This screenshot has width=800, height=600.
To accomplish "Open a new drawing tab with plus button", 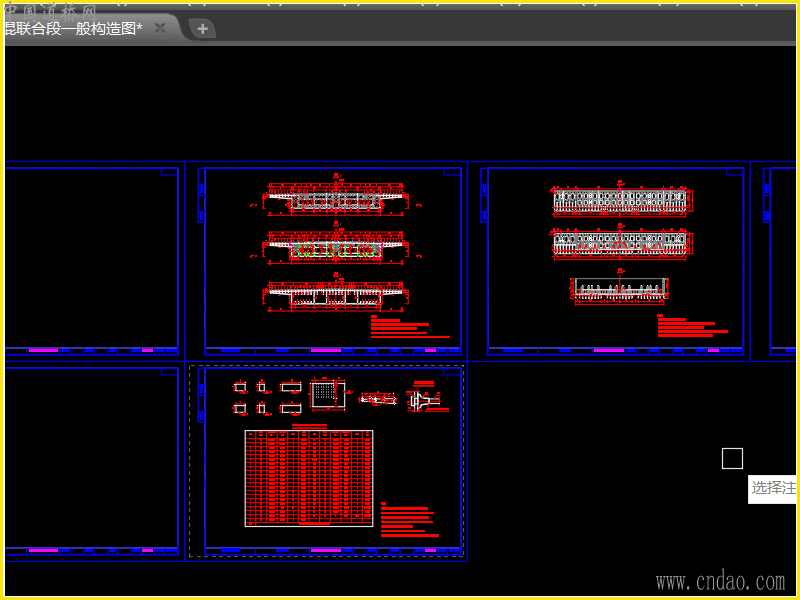I will [203, 29].
